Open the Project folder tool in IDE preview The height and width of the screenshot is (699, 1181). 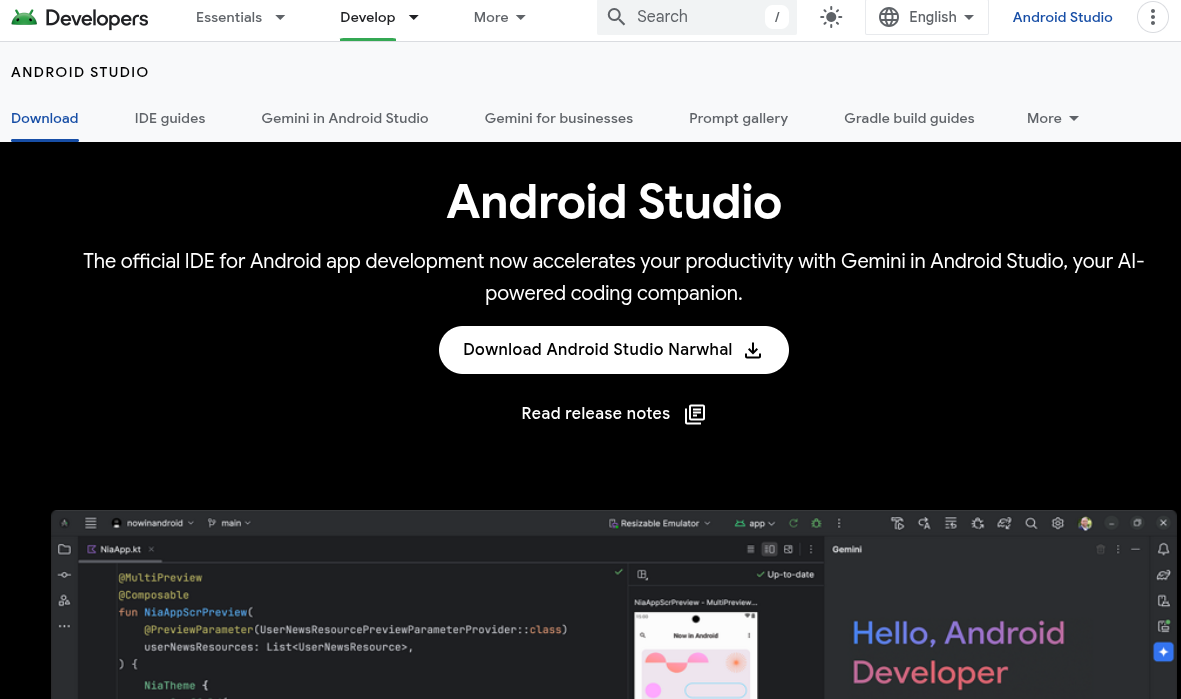tap(64, 549)
